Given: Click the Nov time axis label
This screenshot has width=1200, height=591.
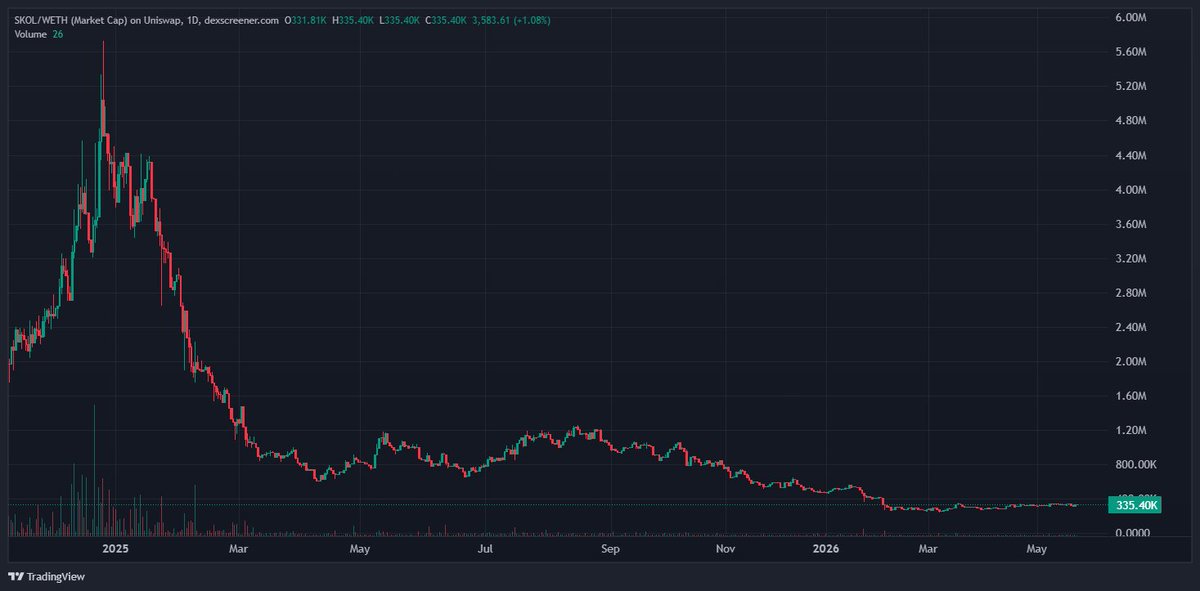Looking at the screenshot, I should point(726,549).
